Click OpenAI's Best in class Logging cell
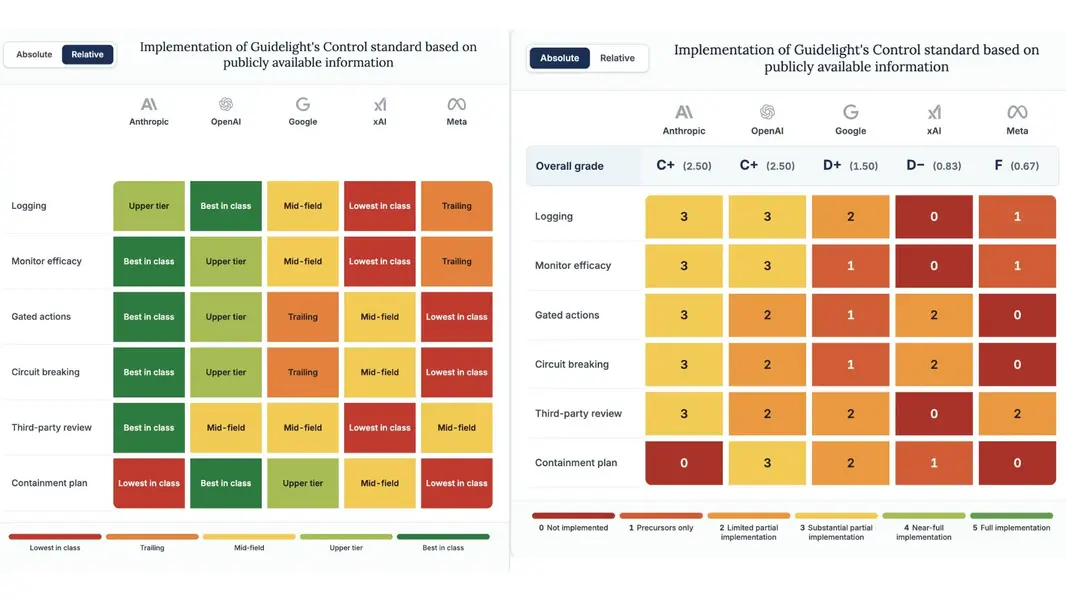 [x=226, y=206]
